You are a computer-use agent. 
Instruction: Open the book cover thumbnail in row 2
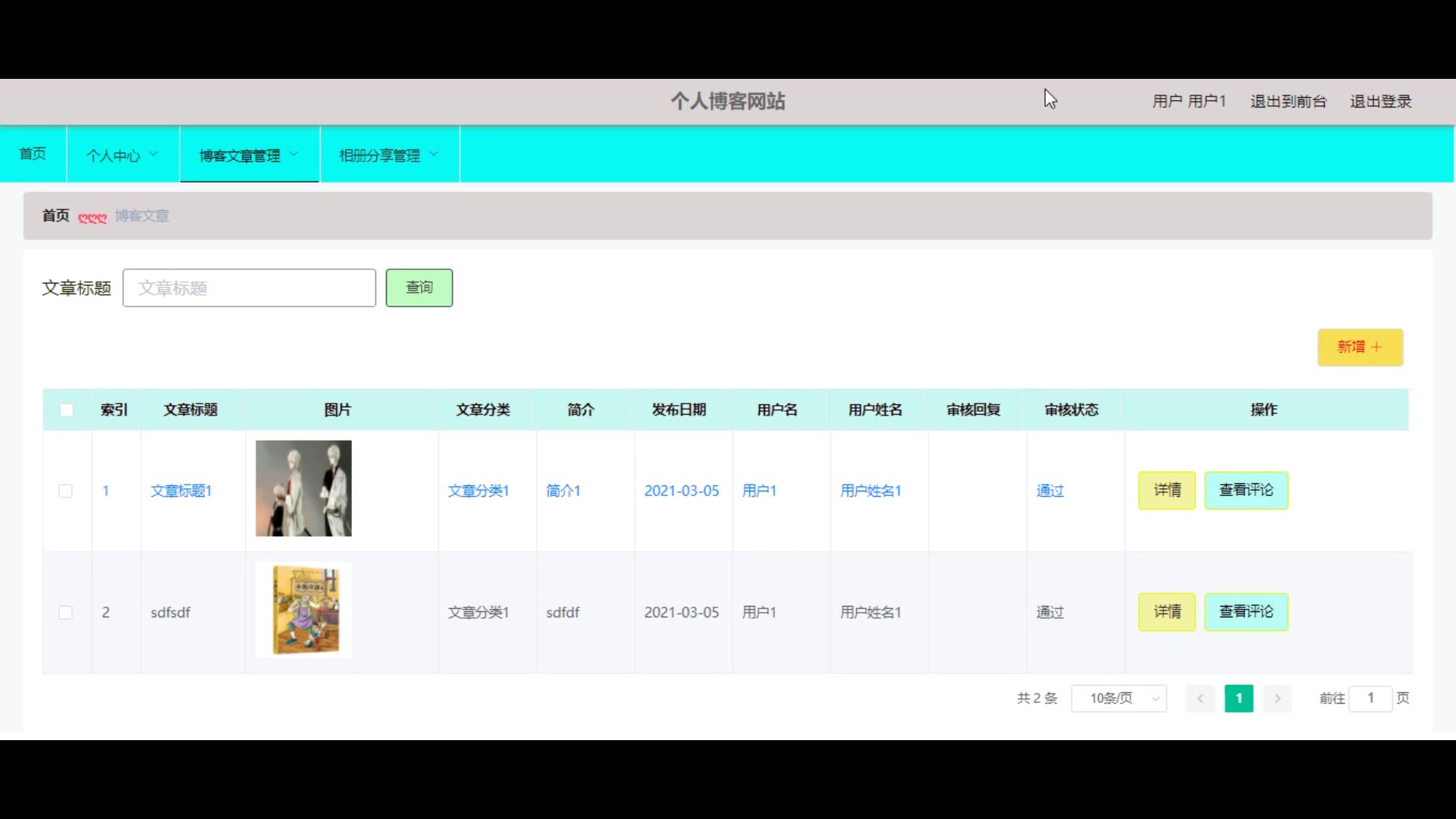303,610
